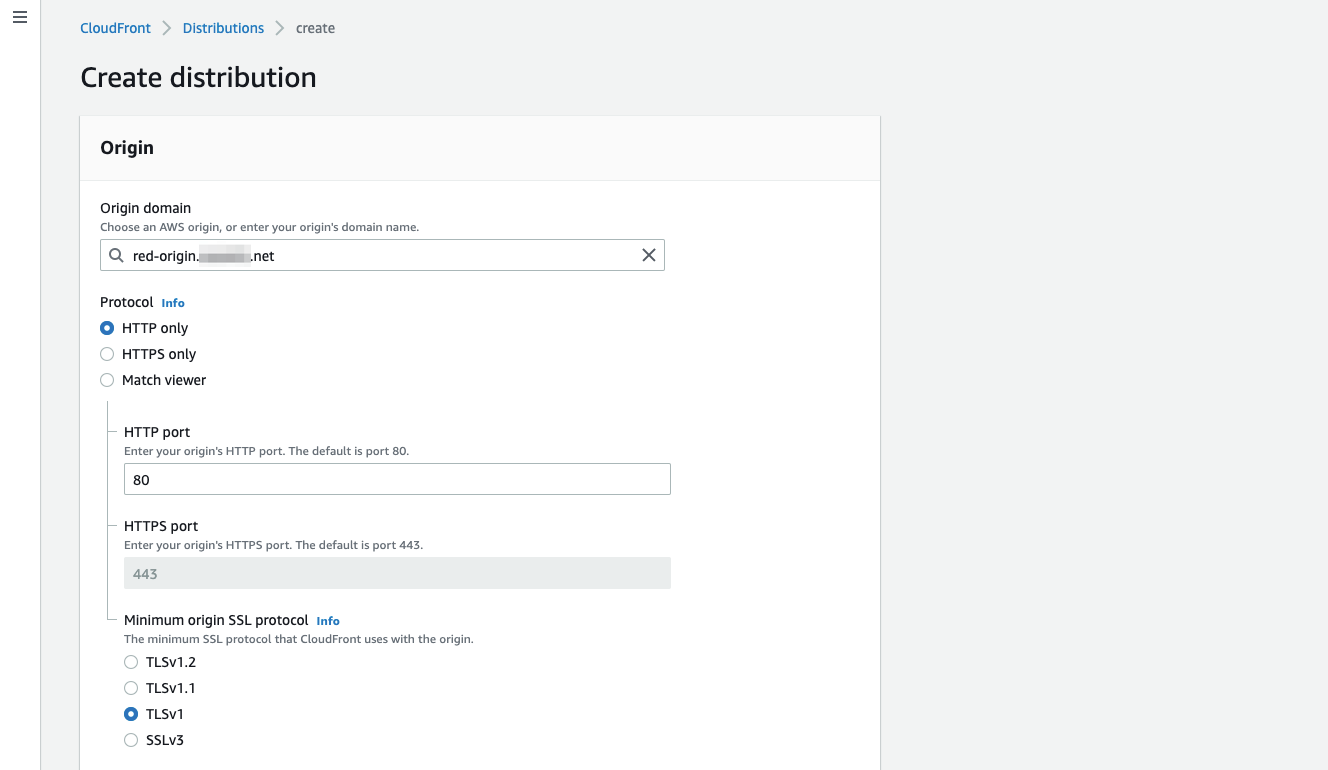Click the 'HTTP port' label
Screen dimensions: 1328x770
tap(157, 432)
